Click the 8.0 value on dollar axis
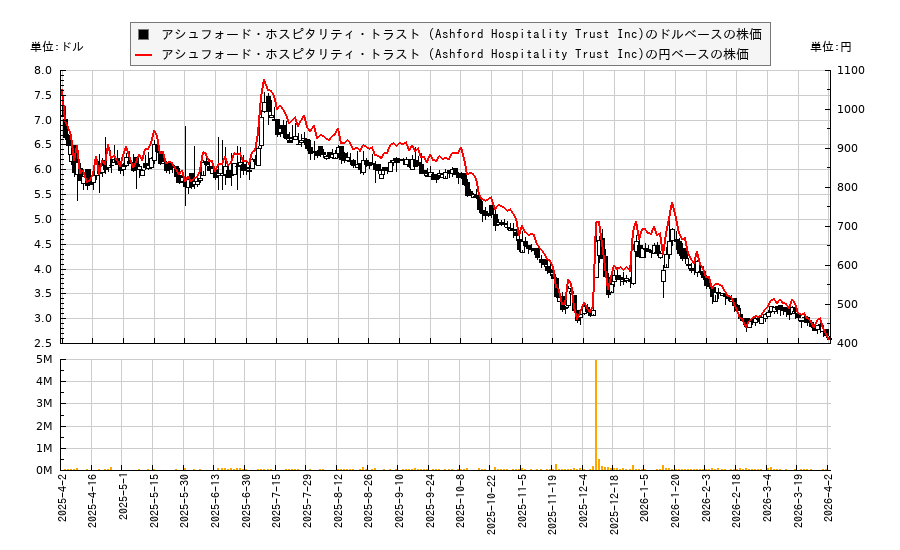Image resolution: width=900 pixels, height=550 pixels. pyautogui.click(x=43, y=71)
